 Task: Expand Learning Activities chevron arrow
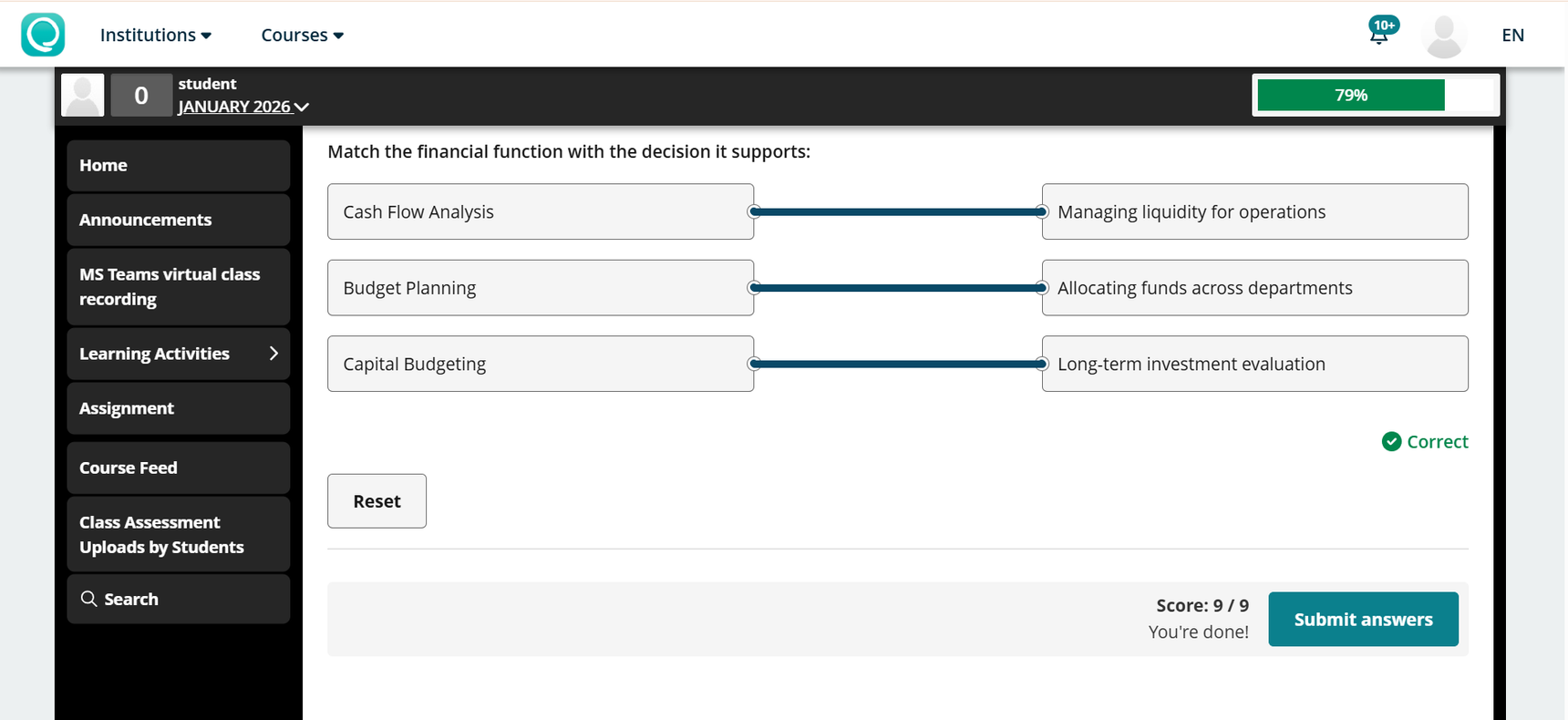(273, 354)
